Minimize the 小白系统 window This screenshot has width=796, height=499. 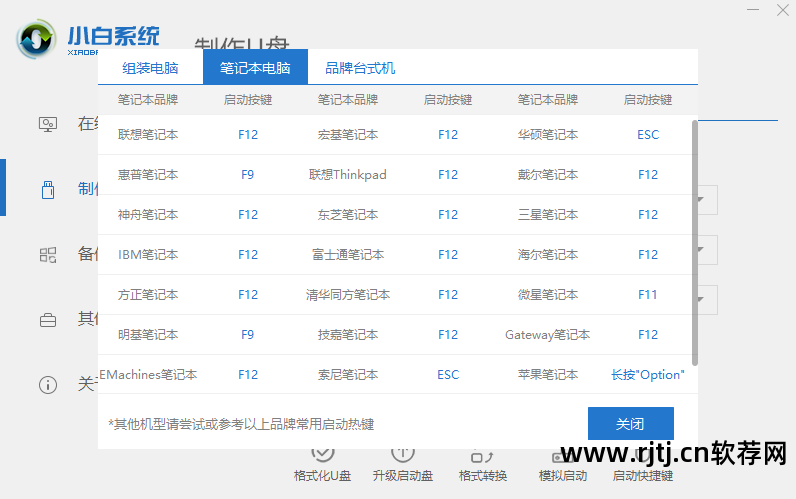(x=753, y=10)
